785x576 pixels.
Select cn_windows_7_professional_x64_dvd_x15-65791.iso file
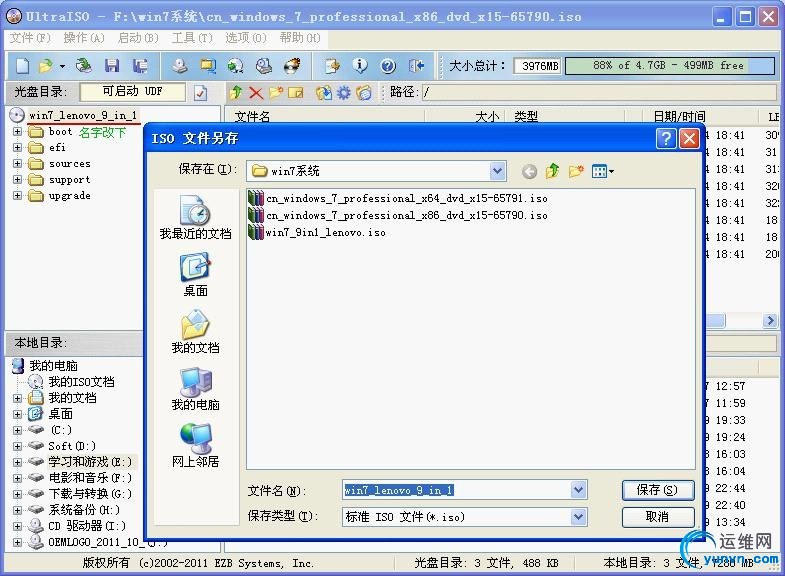398,199
